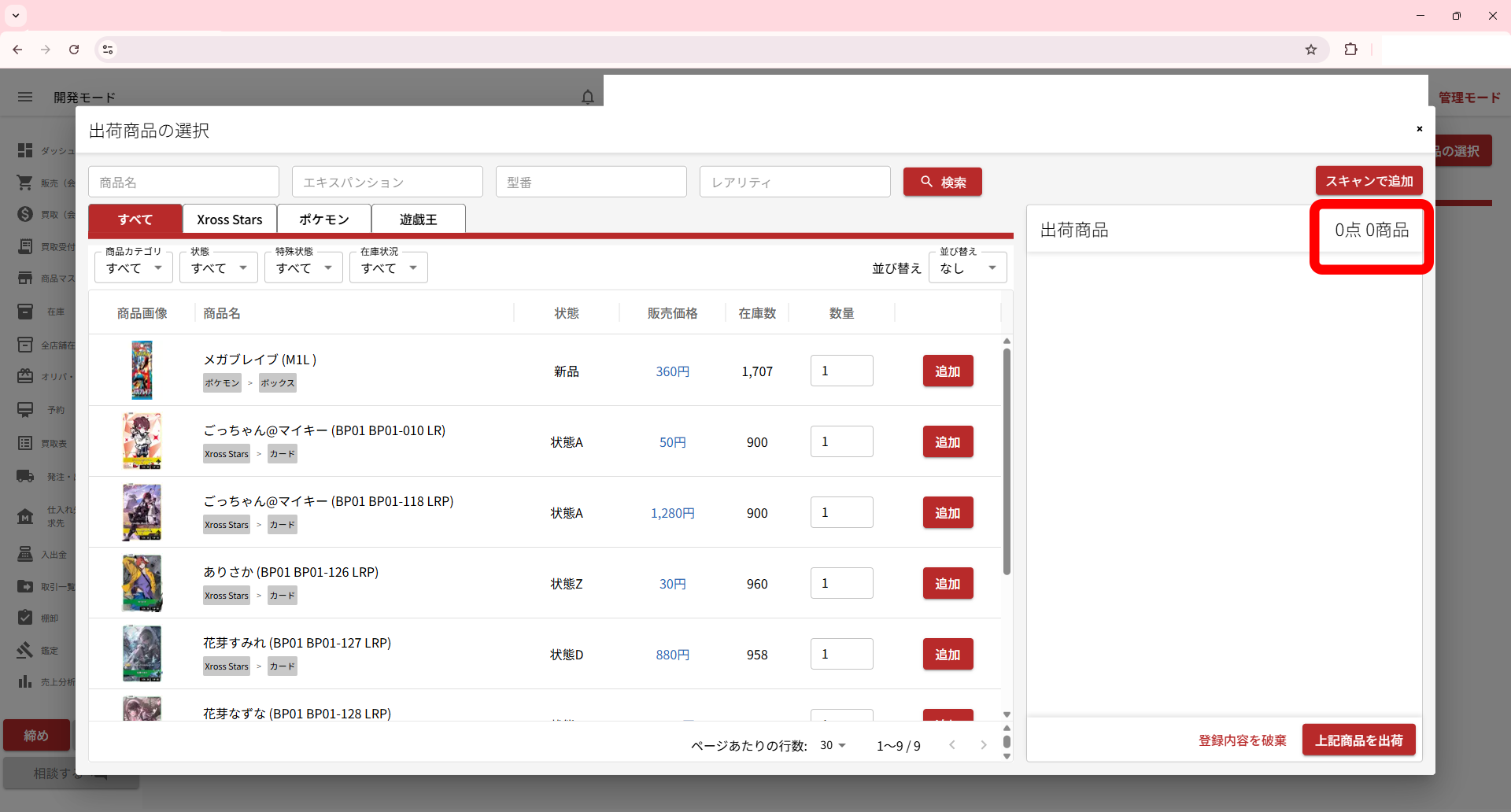This screenshot has height=812, width=1511.
Task: Focus the 商品名 search field
Action: click(183, 182)
